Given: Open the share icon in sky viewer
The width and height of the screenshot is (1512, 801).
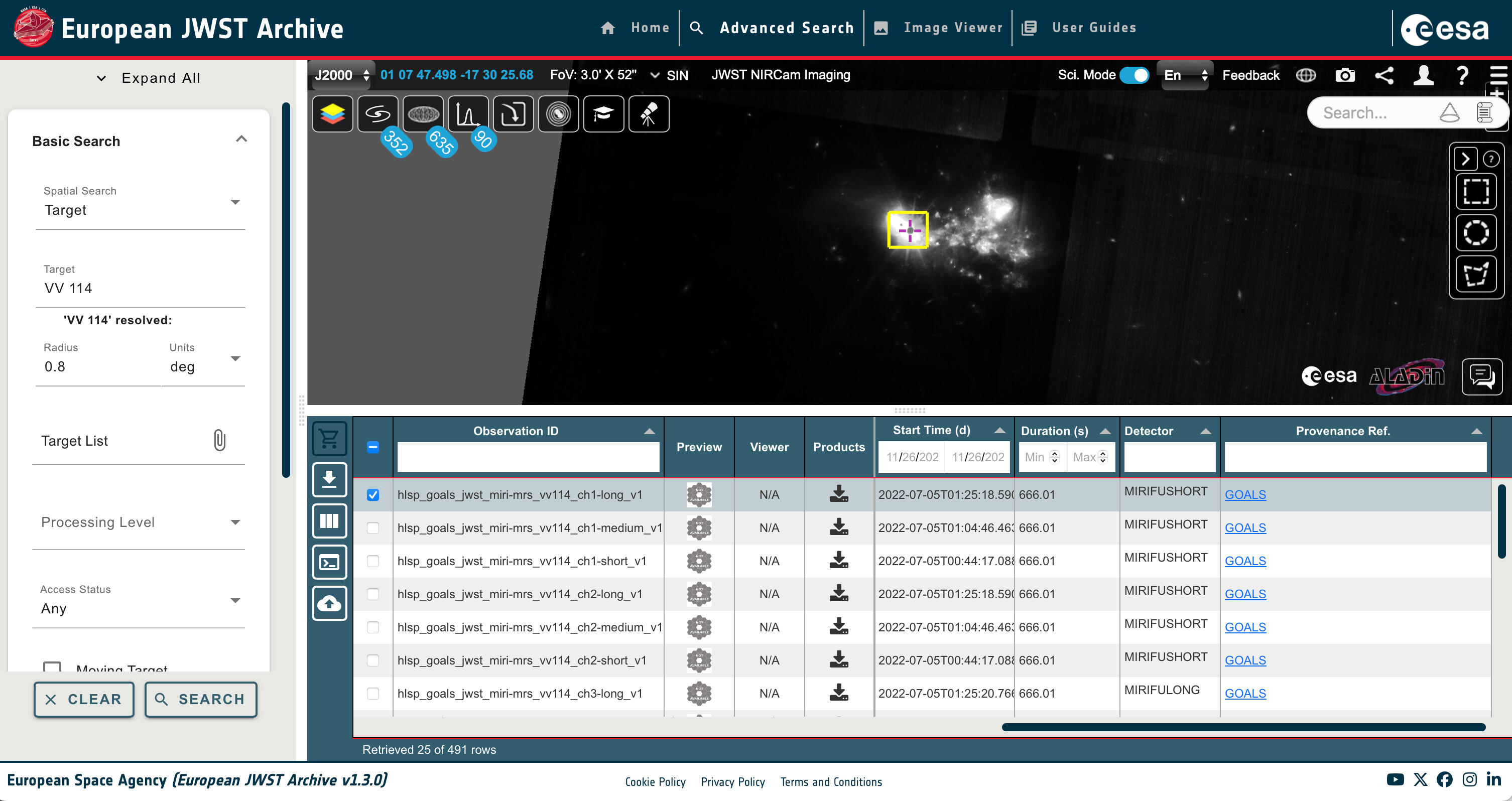Looking at the screenshot, I should point(1384,75).
